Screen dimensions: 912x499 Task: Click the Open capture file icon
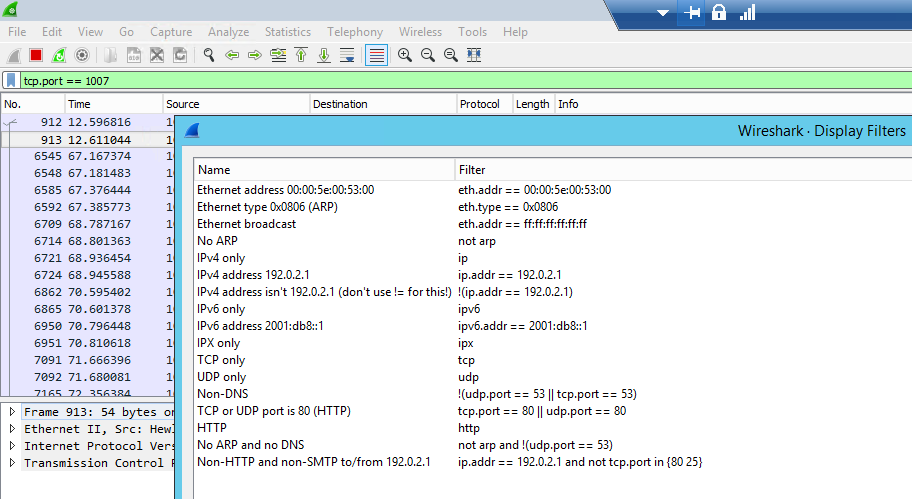point(111,55)
